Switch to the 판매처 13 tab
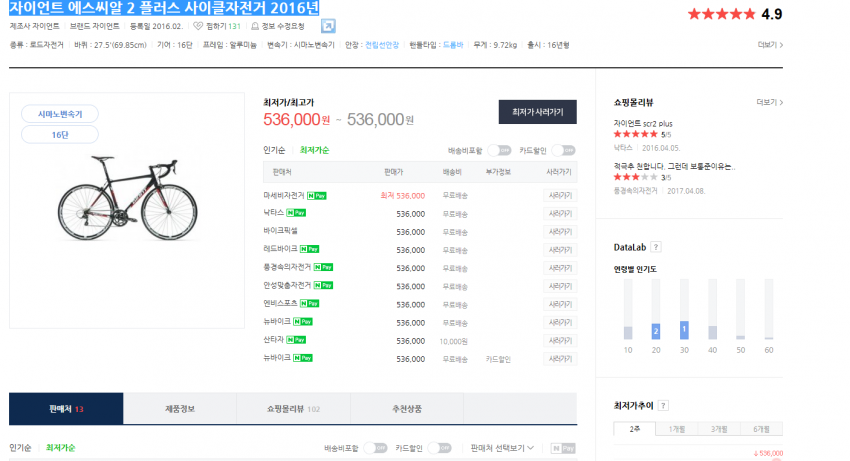This screenshot has height=461, width=850. (66, 409)
